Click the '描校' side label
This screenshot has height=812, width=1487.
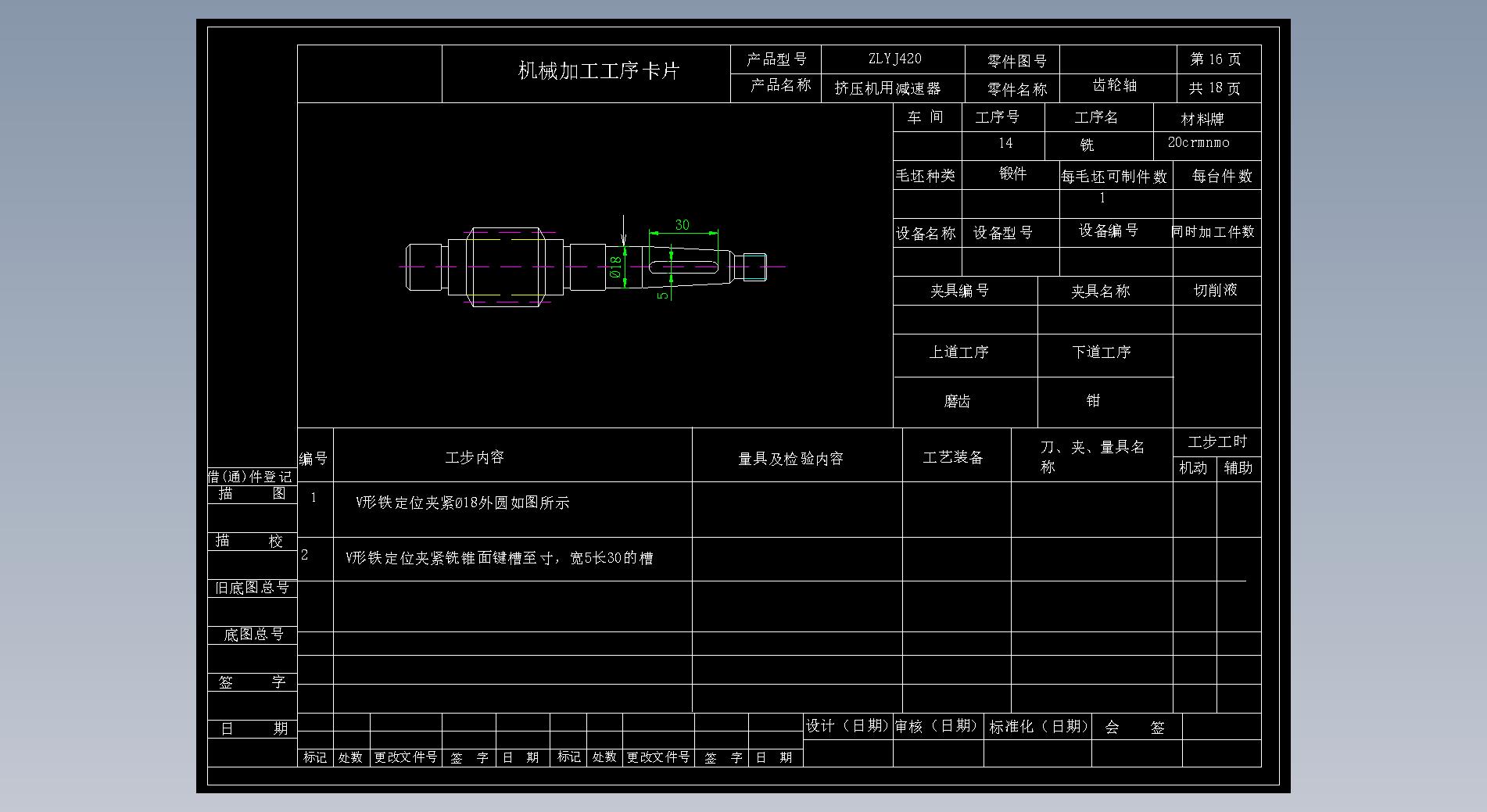click(x=249, y=542)
